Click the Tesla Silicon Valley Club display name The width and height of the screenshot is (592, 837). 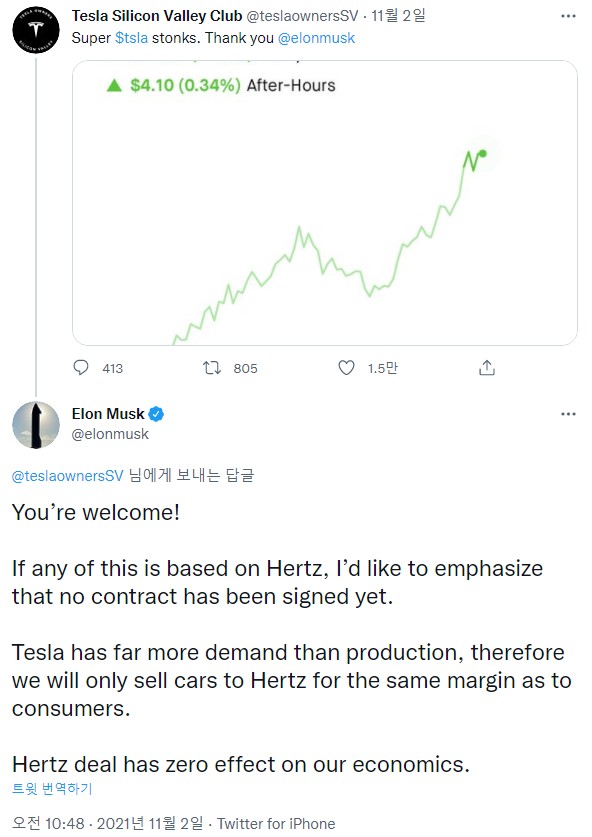pyautogui.click(x=157, y=16)
